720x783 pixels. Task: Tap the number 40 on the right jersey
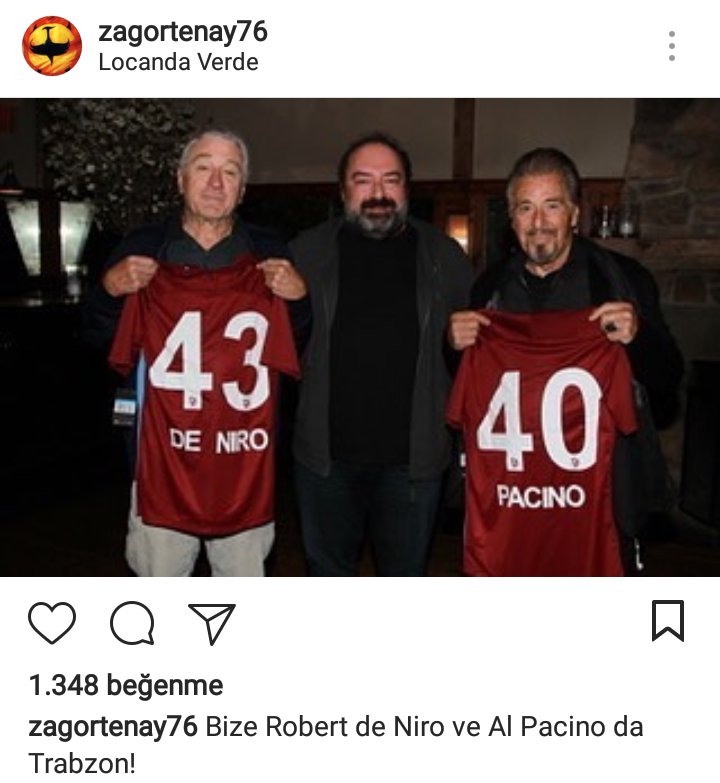pos(539,419)
